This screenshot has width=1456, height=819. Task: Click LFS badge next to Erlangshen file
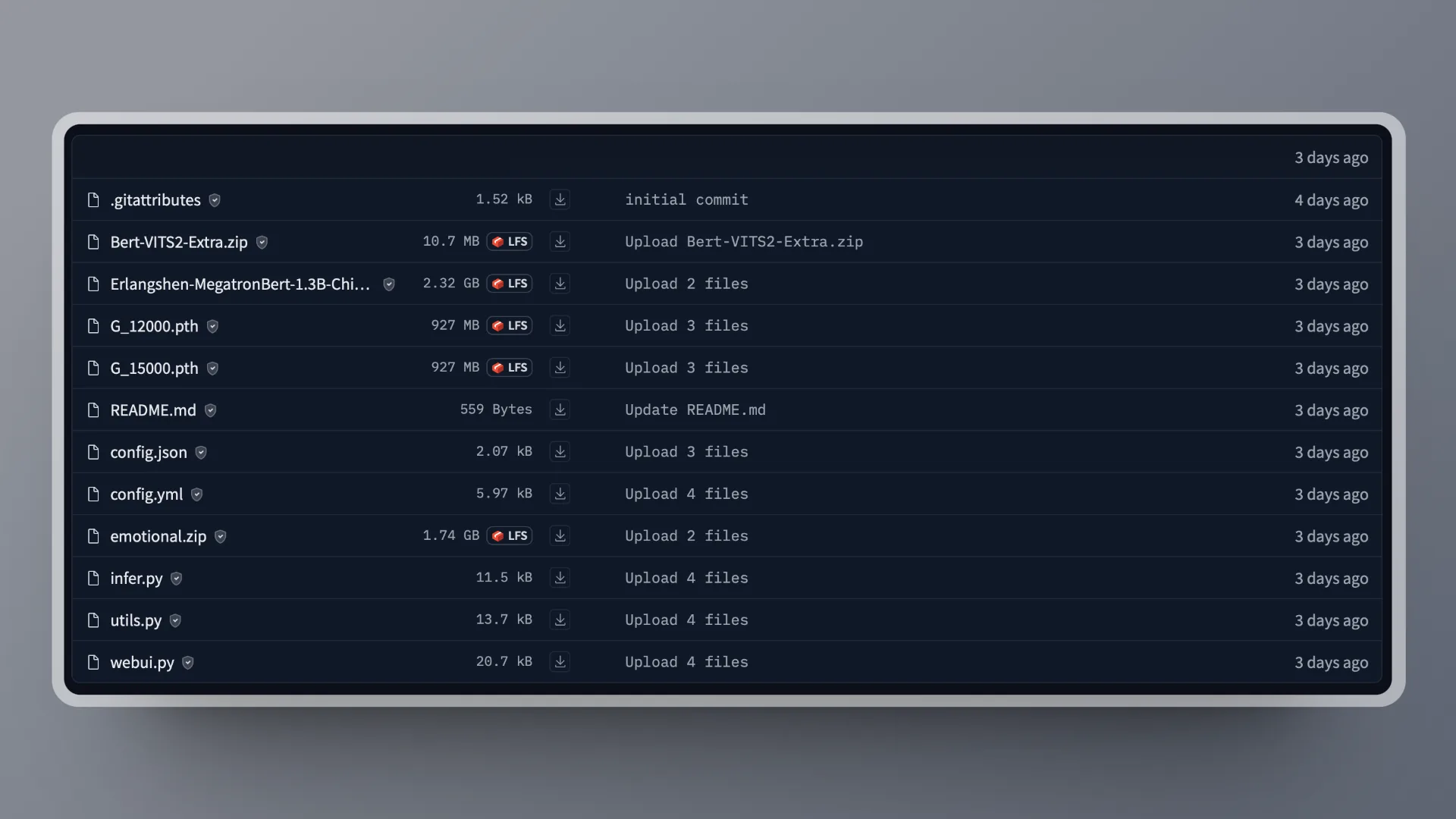coord(510,284)
